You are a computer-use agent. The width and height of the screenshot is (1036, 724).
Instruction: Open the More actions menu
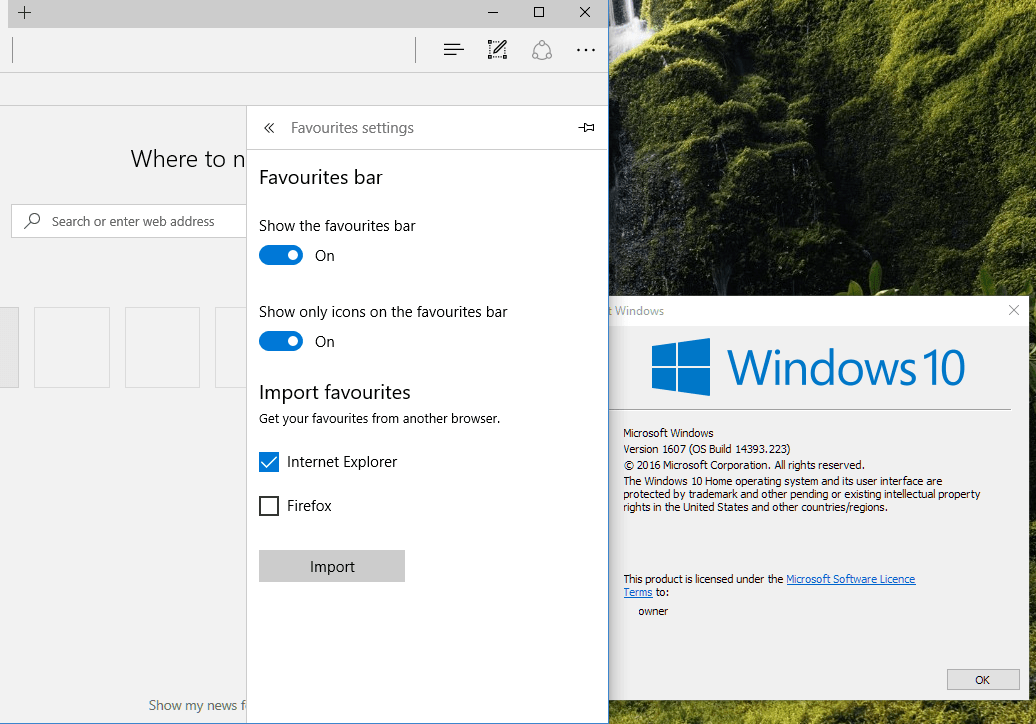585,49
